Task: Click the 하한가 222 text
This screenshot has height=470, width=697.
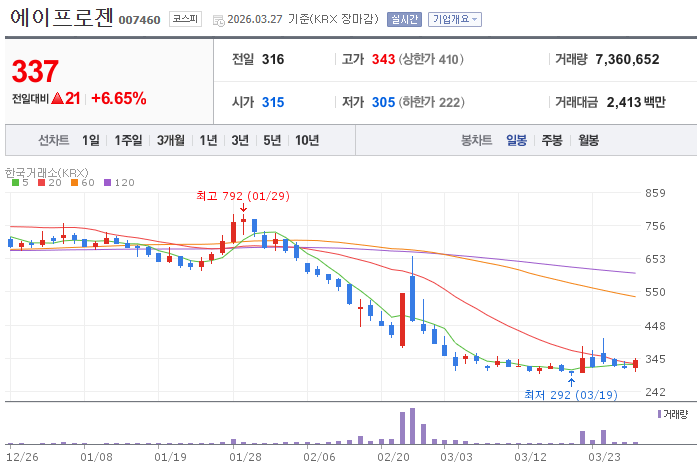Action: point(431,102)
